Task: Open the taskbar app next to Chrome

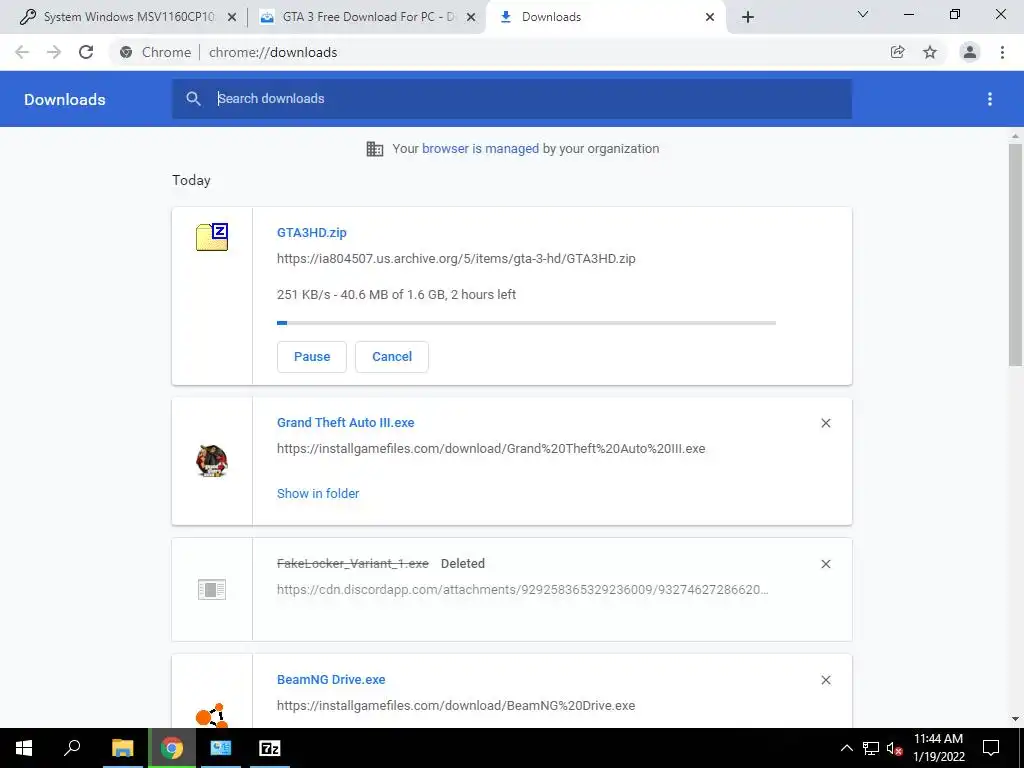Action: pyautogui.click(x=221, y=748)
